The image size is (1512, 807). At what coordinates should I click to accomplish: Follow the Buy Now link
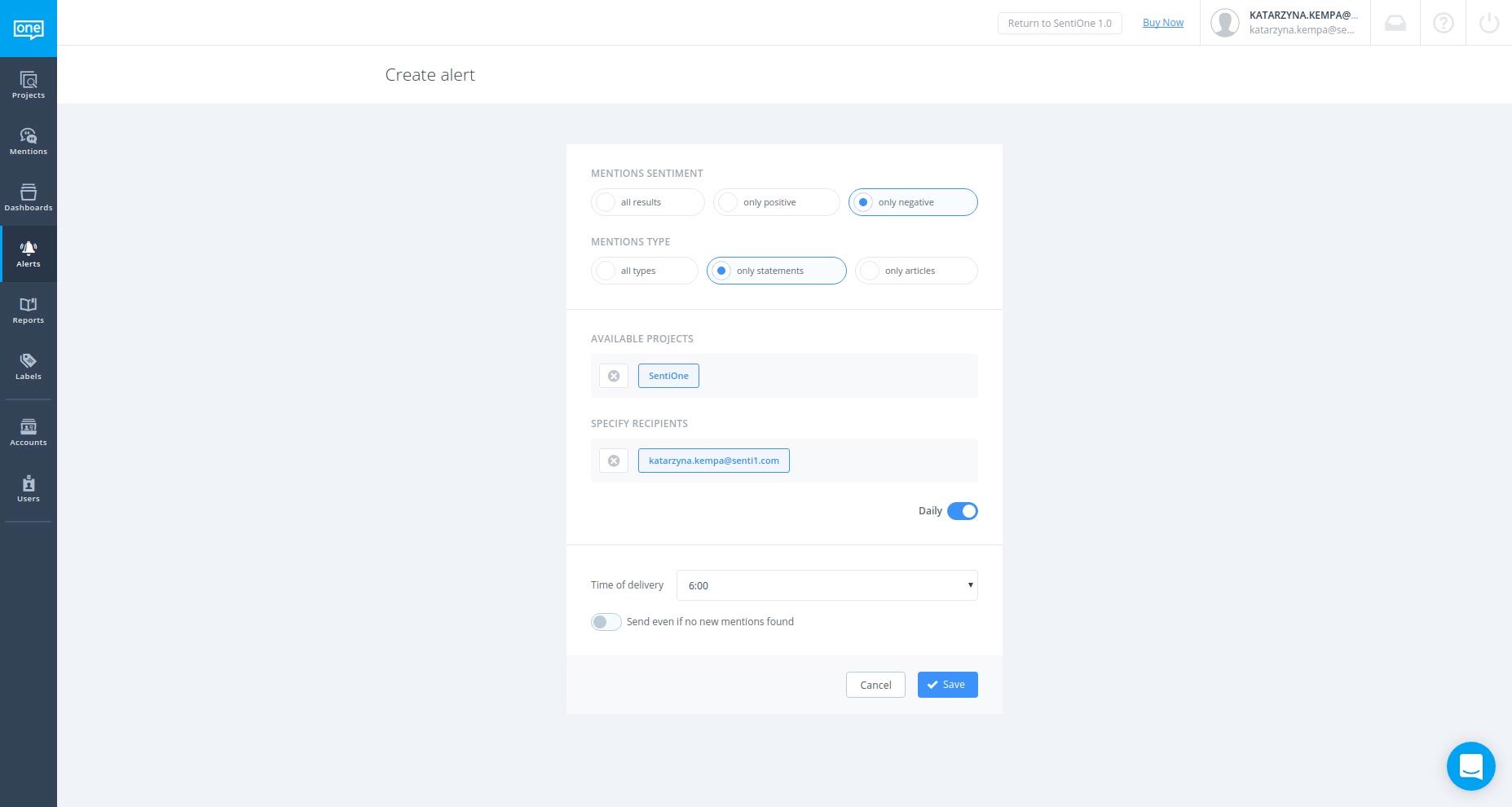click(1163, 23)
